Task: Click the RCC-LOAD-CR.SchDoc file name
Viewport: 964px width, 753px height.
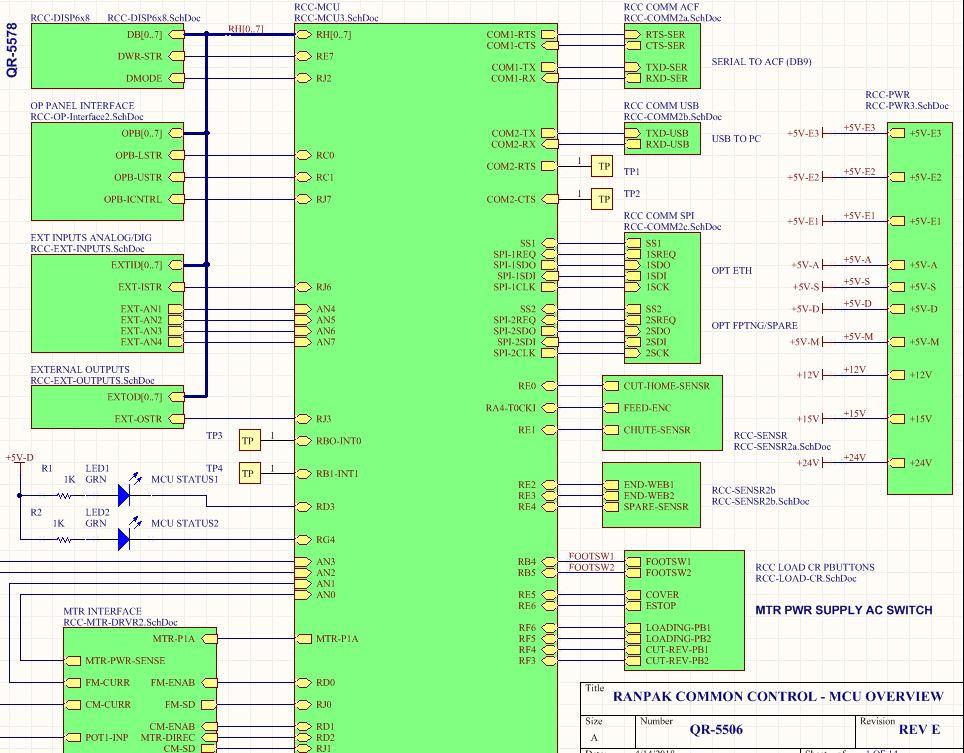Action: (805, 578)
